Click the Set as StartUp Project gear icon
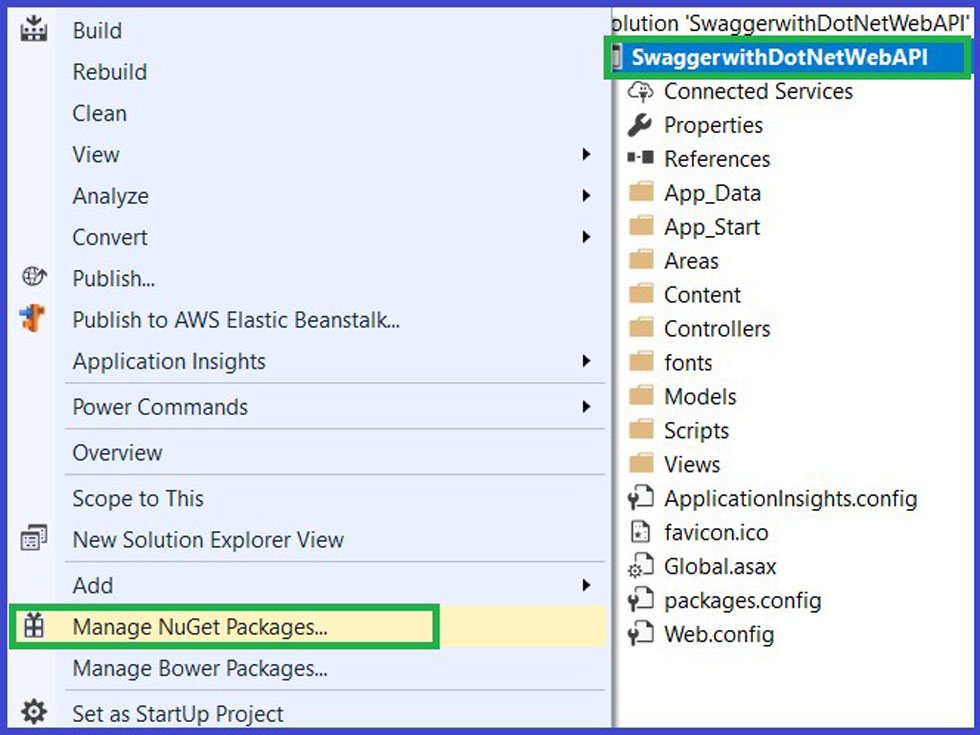980x735 pixels. 34,713
